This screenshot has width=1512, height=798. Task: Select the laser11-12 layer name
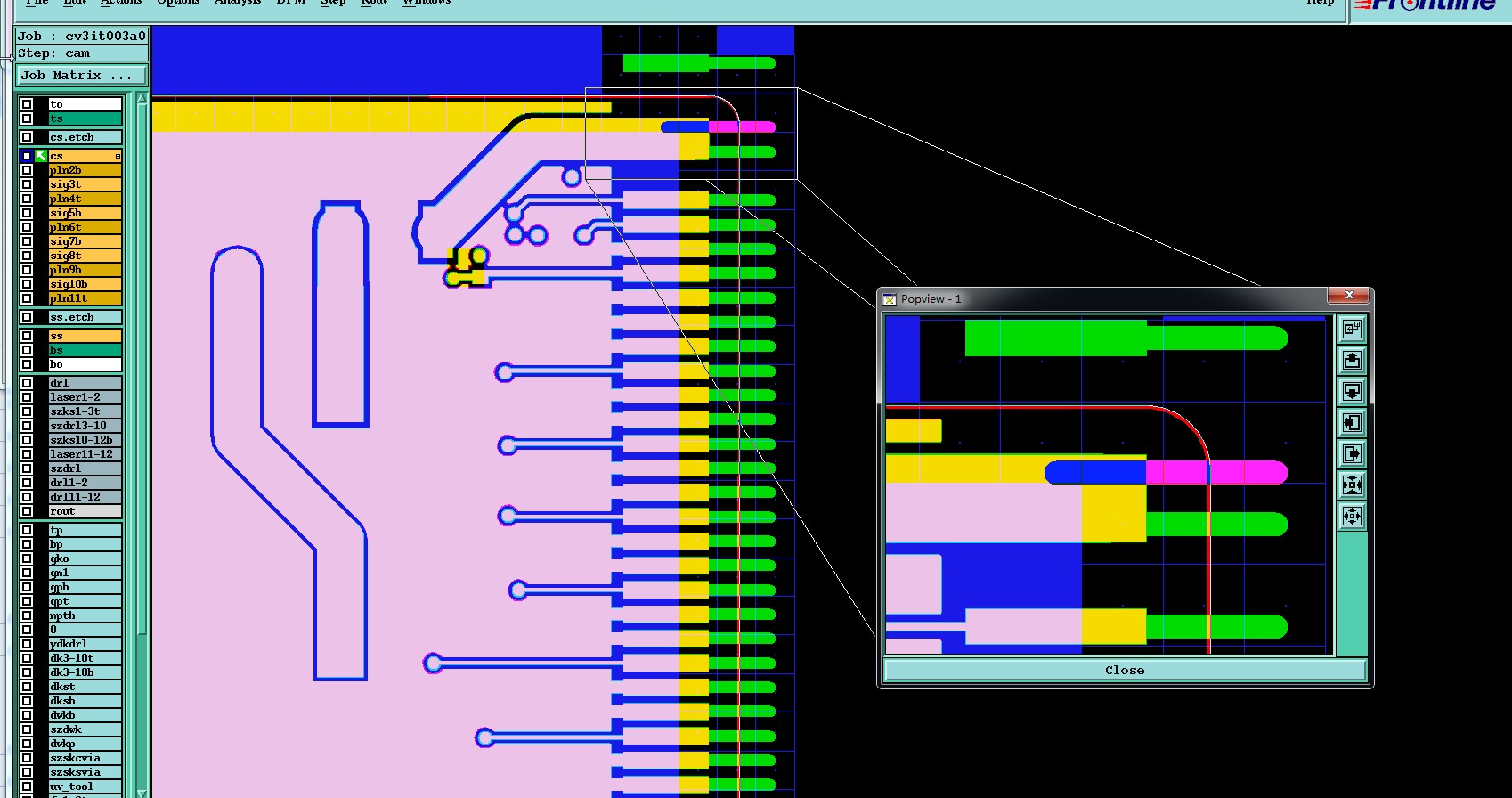point(85,454)
